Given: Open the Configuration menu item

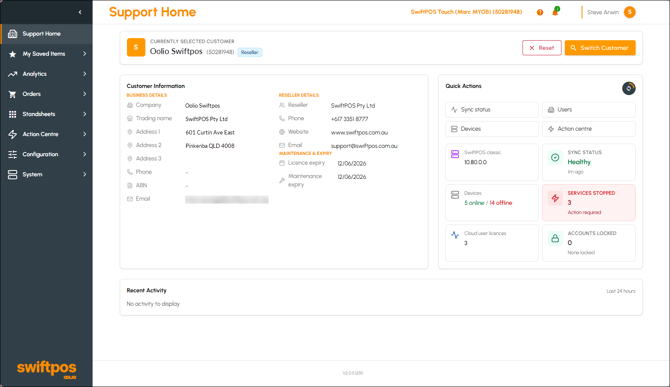Looking at the screenshot, I should click(46, 154).
